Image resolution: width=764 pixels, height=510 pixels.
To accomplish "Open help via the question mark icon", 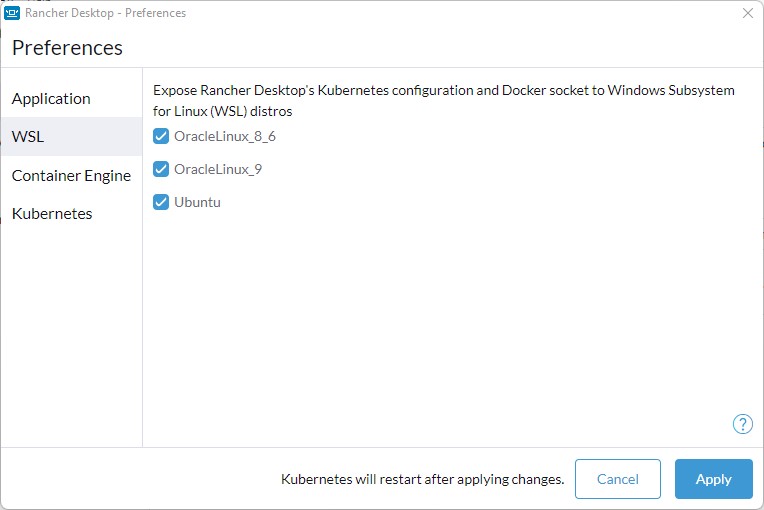I will click(x=743, y=424).
